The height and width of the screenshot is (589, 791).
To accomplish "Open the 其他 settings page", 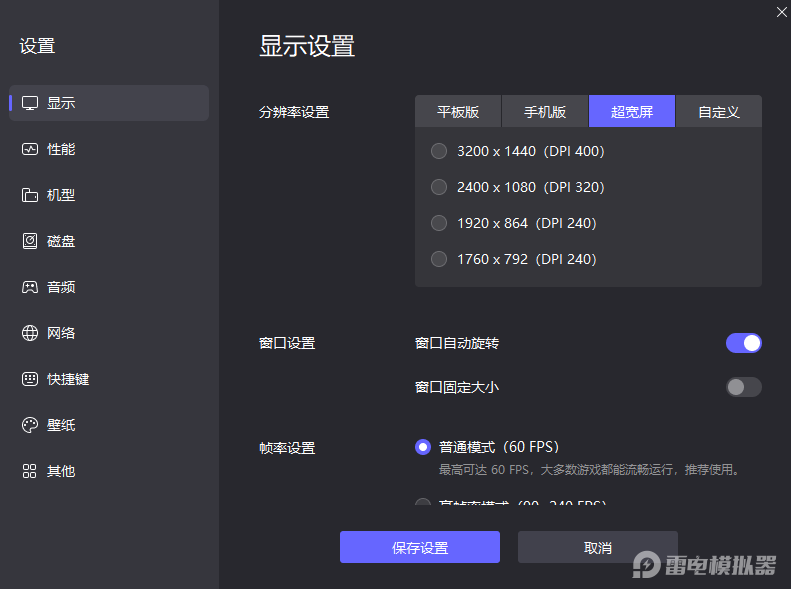I will pos(109,471).
